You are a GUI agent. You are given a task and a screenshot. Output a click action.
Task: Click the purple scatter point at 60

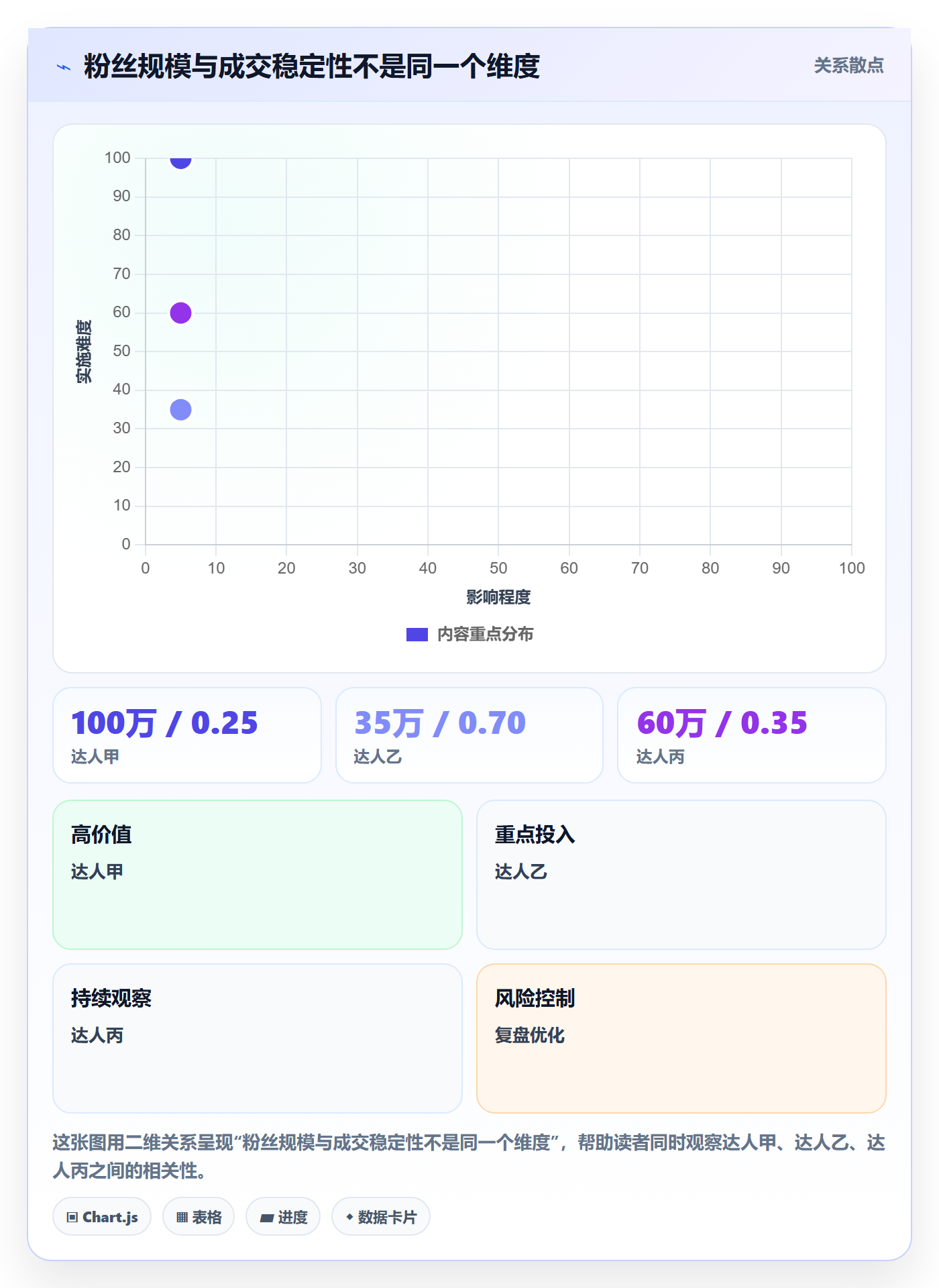click(x=180, y=313)
